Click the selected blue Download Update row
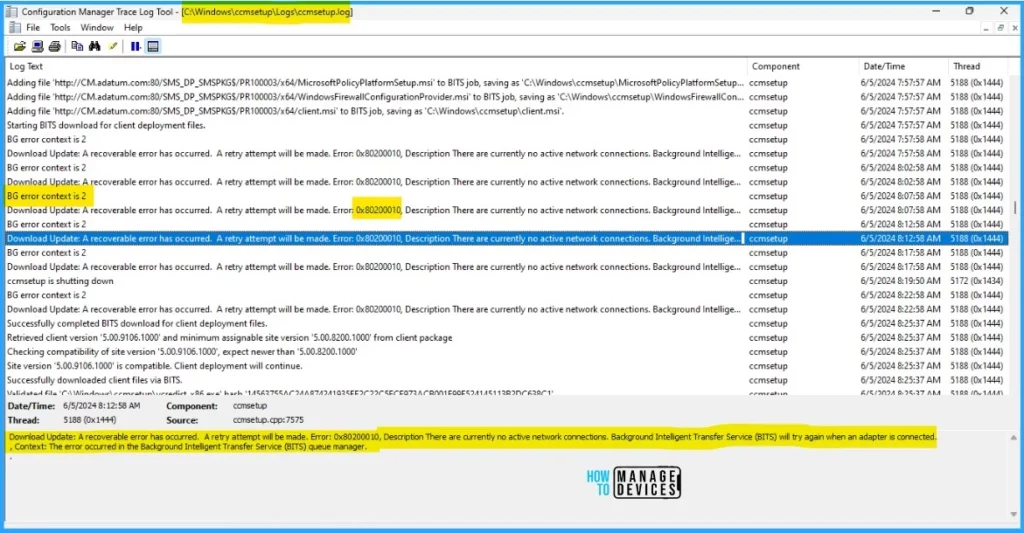Screen dimensions: 1024x533 pyautogui.click(x=507, y=238)
